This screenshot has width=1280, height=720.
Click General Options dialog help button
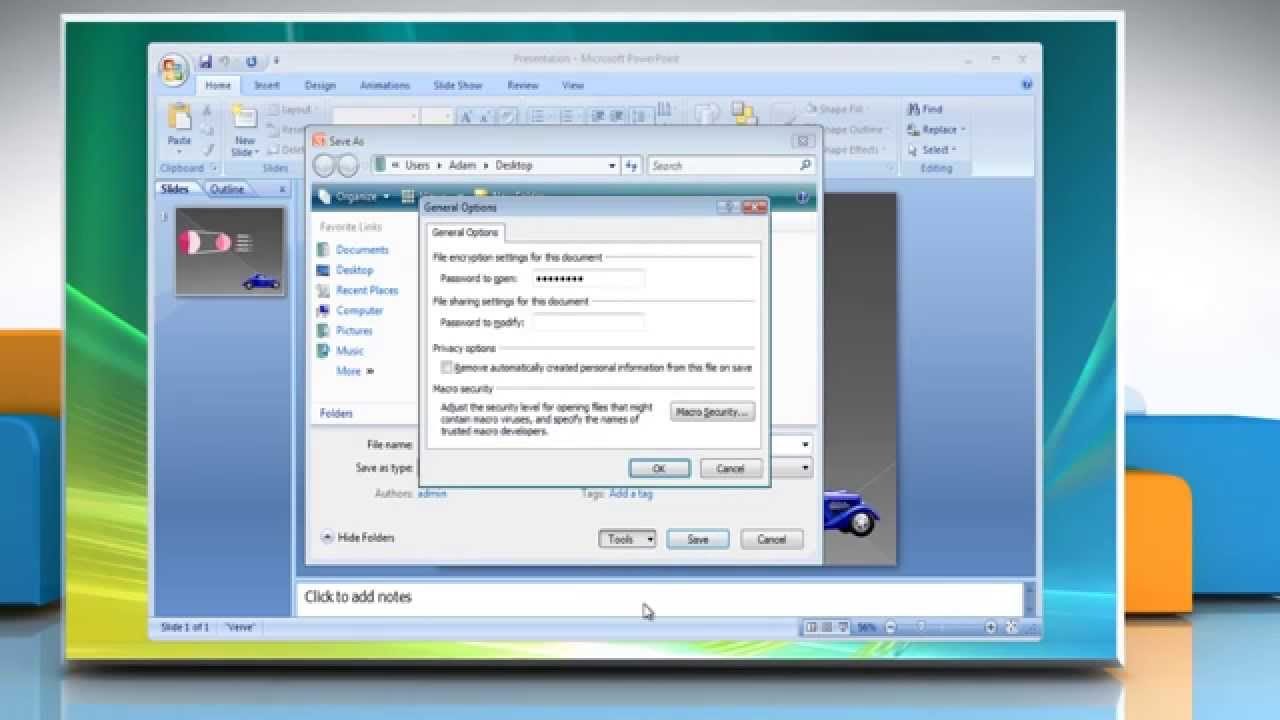[x=731, y=207]
